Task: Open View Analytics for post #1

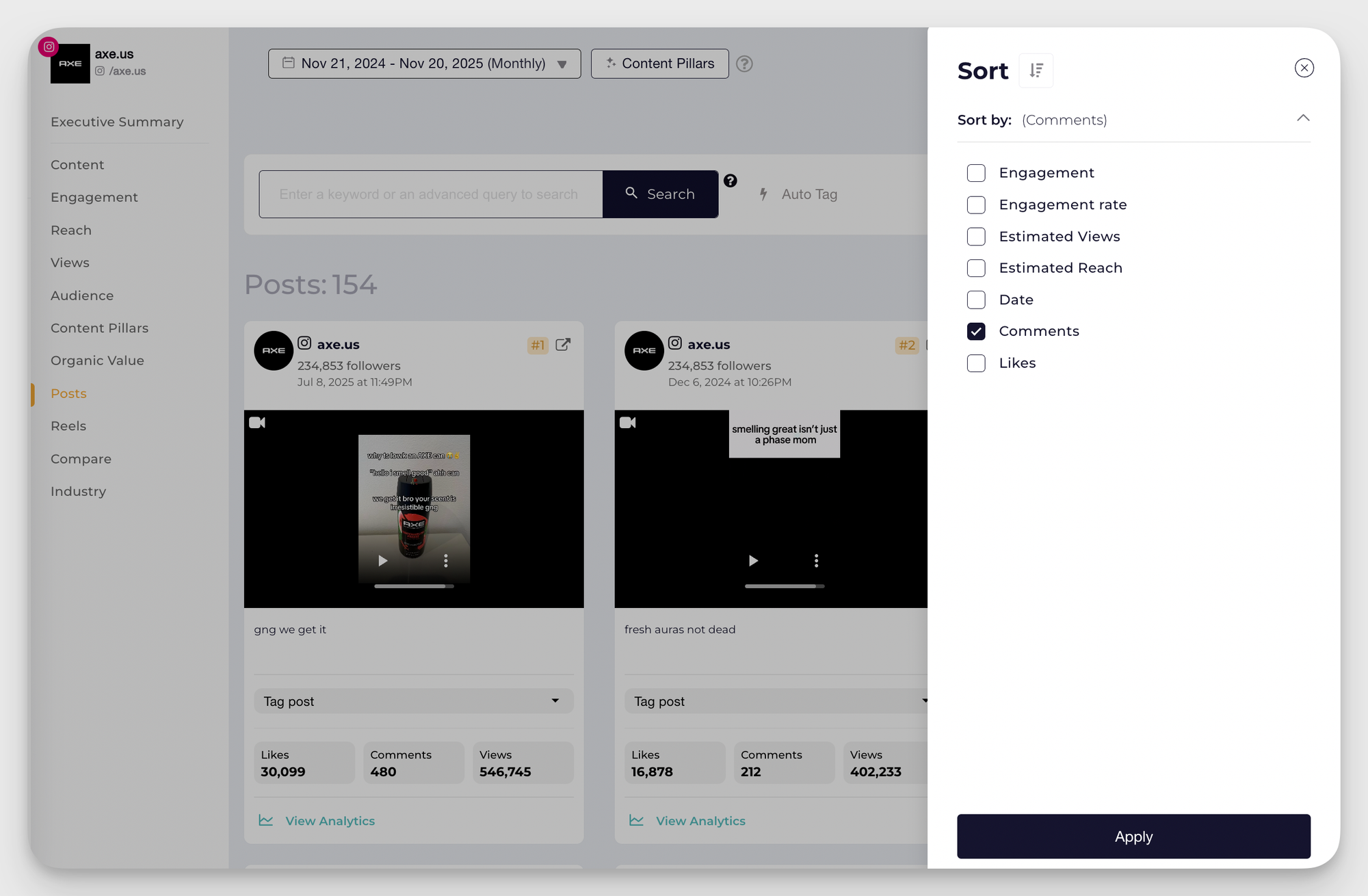Action: (x=330, y=820)
